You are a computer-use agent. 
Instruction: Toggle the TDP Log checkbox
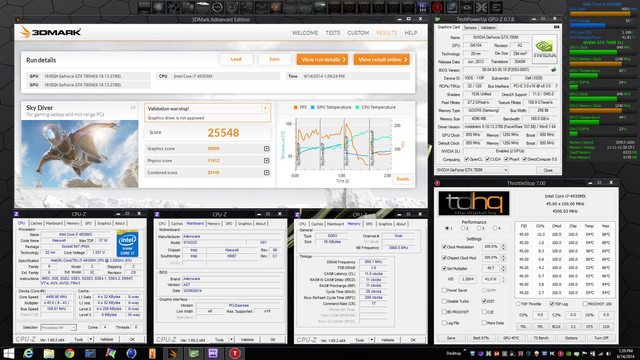pos(552,304)
